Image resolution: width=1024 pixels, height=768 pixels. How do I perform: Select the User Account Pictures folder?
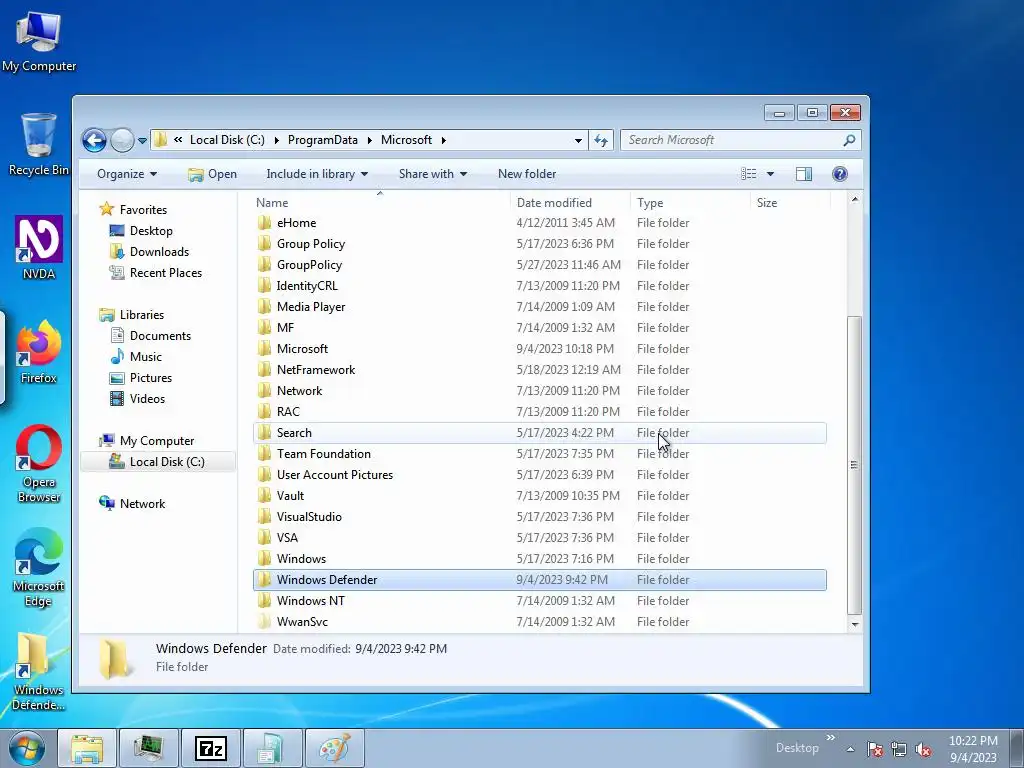tap(539, 474)
